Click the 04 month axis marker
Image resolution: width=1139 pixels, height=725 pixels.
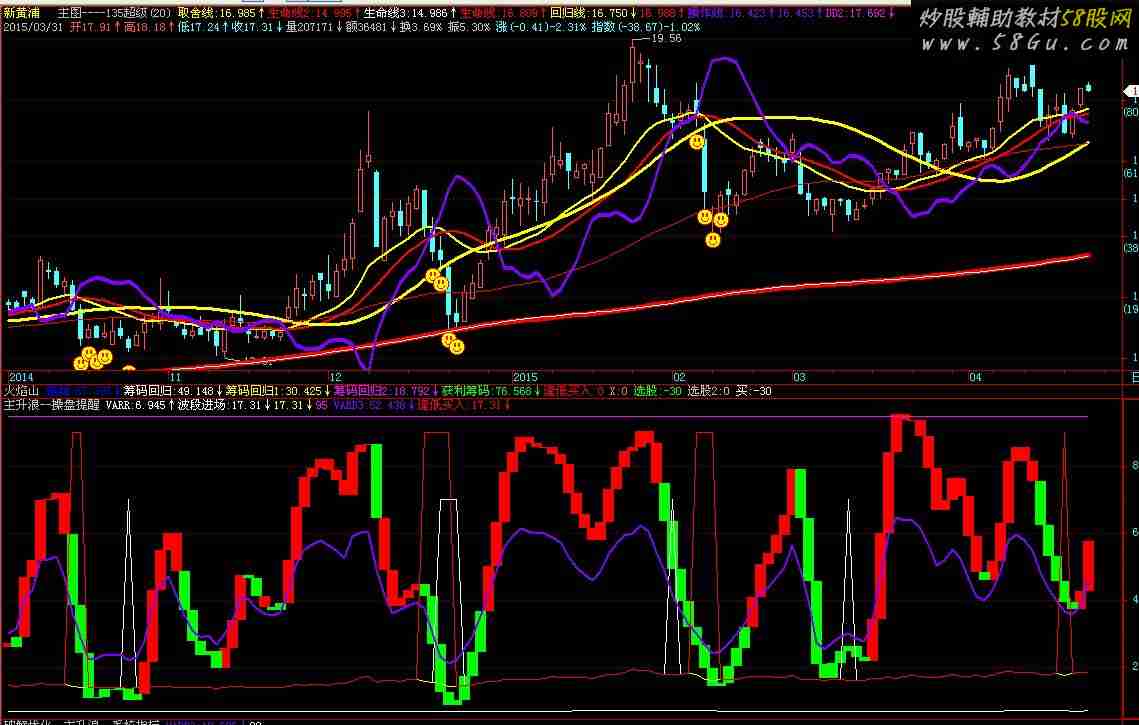pyautogui.click(x=975, y=377)
